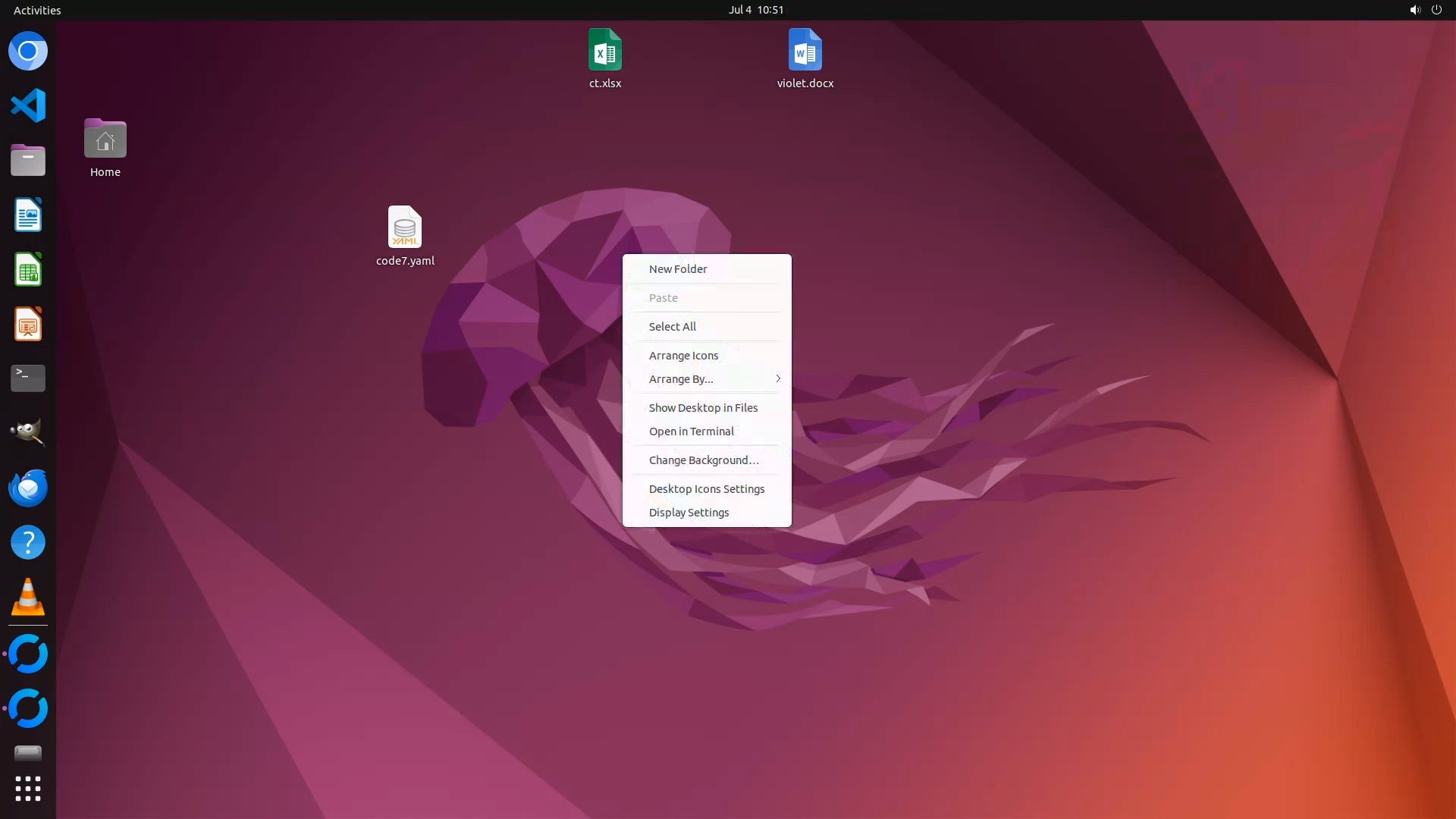Open Thunderbird mail in dock
1456x819 pixels.
[28, 488]
